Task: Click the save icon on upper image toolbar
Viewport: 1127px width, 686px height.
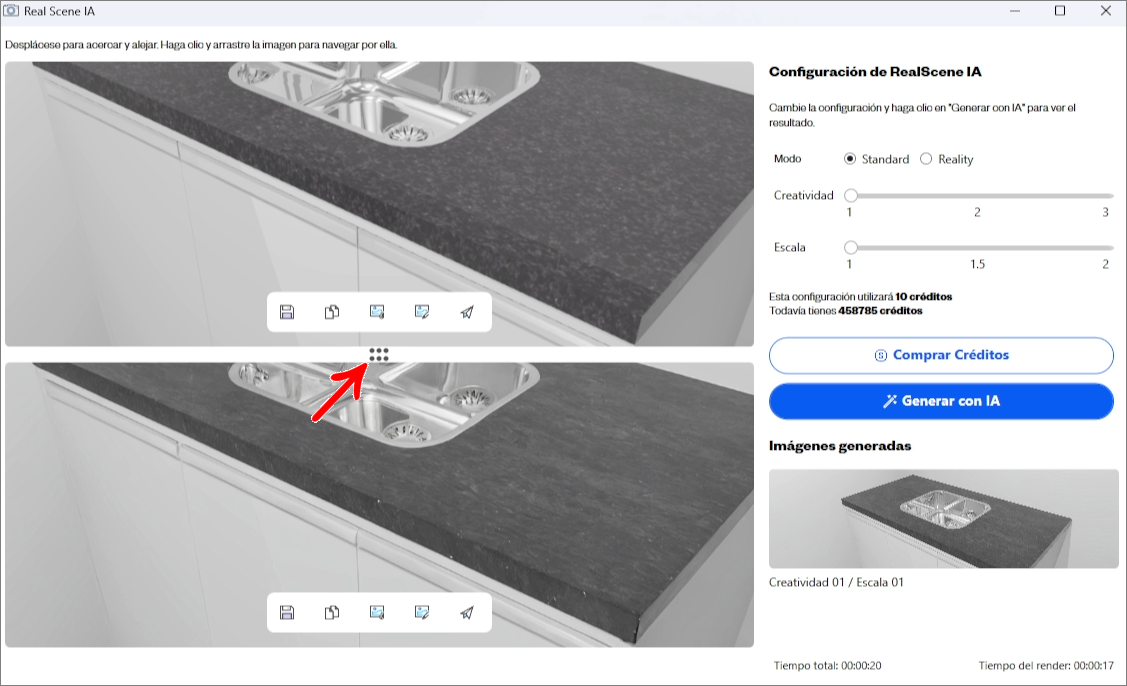Action: point(287,312)
